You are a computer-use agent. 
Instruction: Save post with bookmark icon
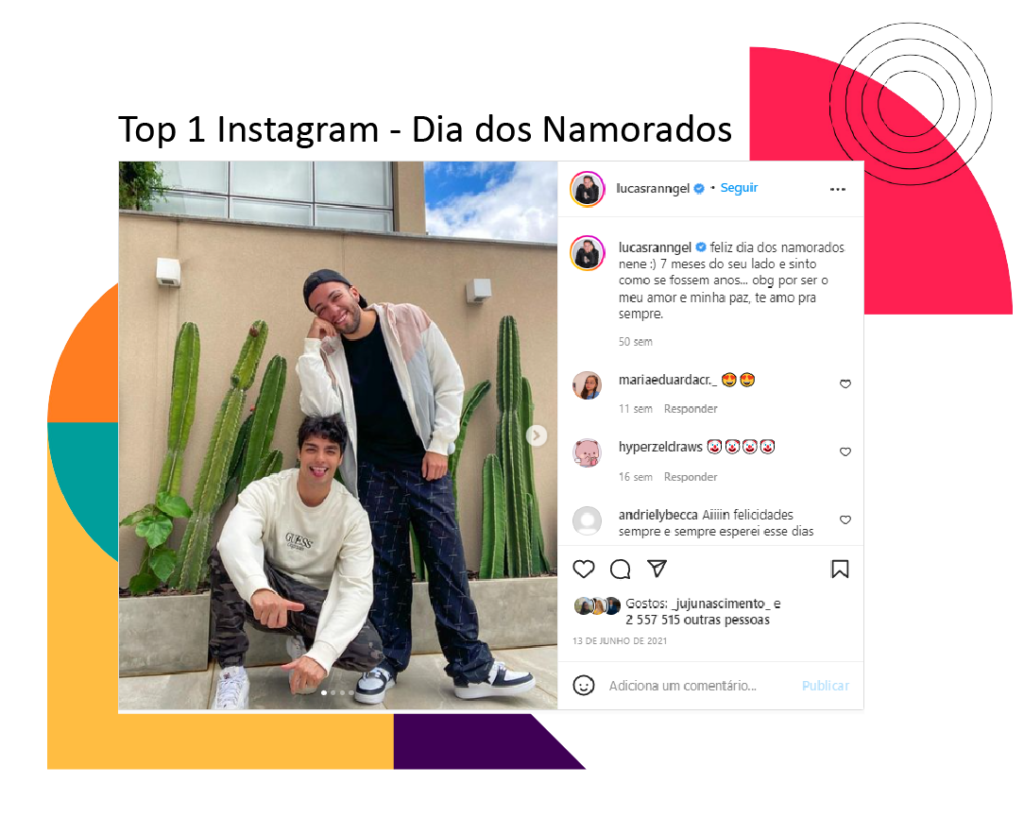[x=840, y=569]
